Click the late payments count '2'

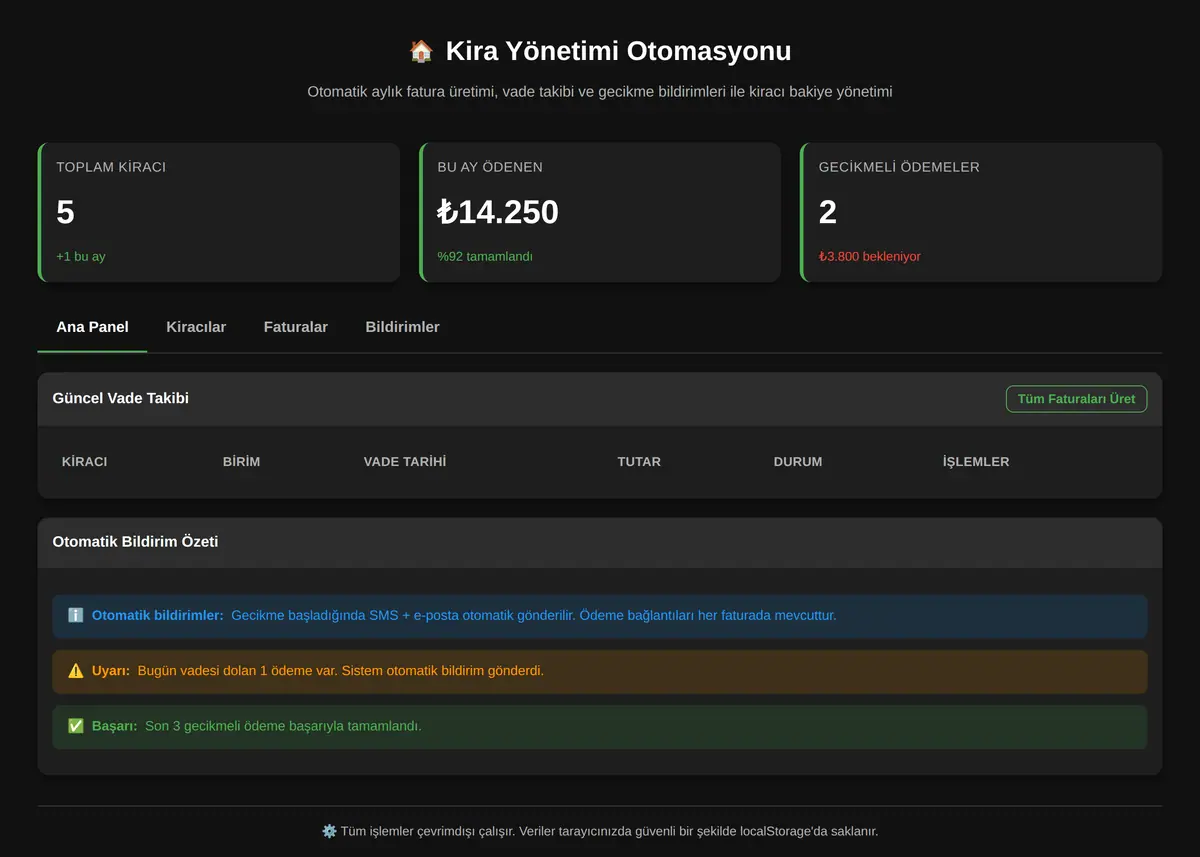coord(828,212)
